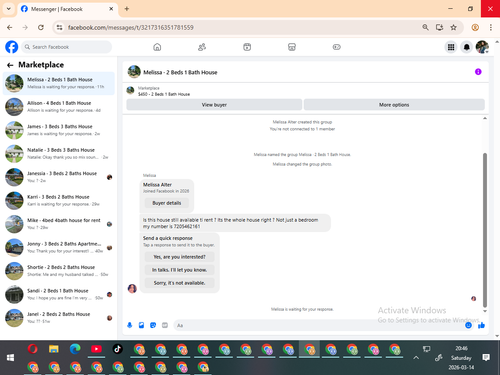The height and width of the screenshot is (375, 500).
Task: Open a new browser tab
Action: (x=127, y=9)
